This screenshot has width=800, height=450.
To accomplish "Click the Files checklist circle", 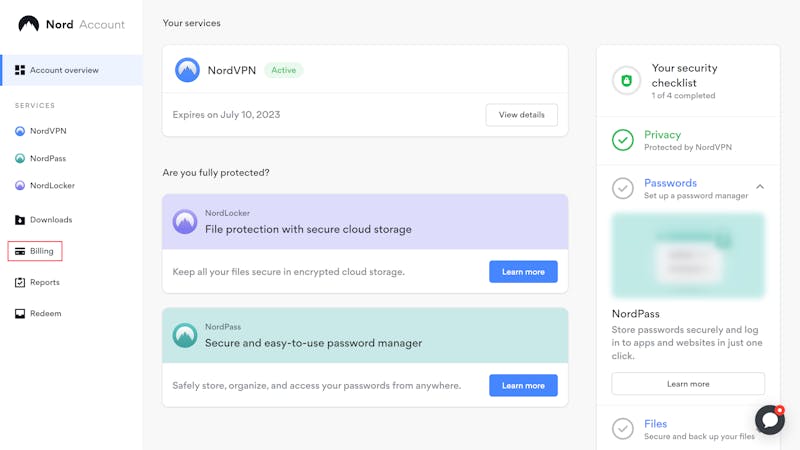I will 623,429.
